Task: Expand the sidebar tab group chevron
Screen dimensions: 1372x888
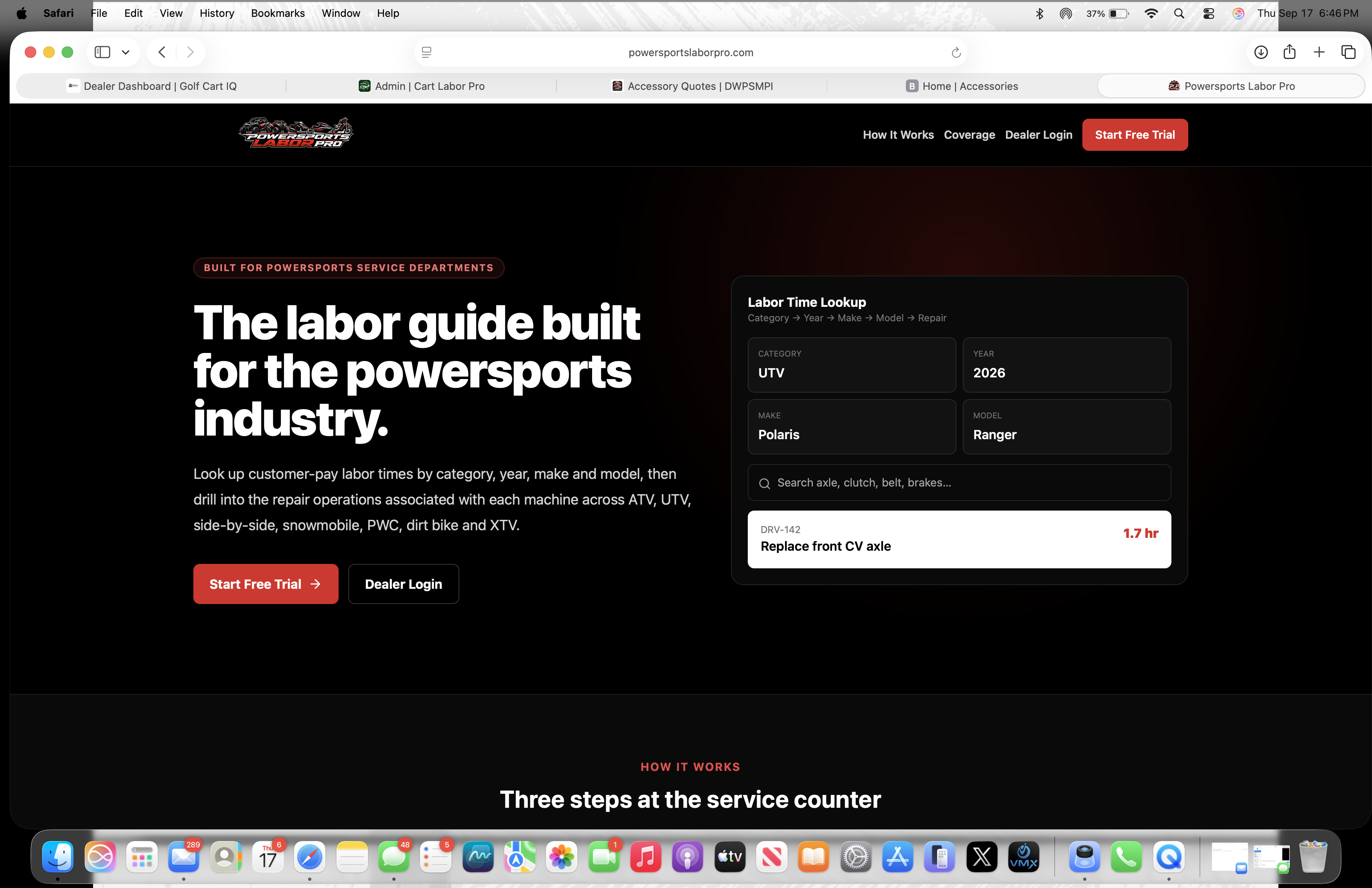Action: tap(126, 53)
